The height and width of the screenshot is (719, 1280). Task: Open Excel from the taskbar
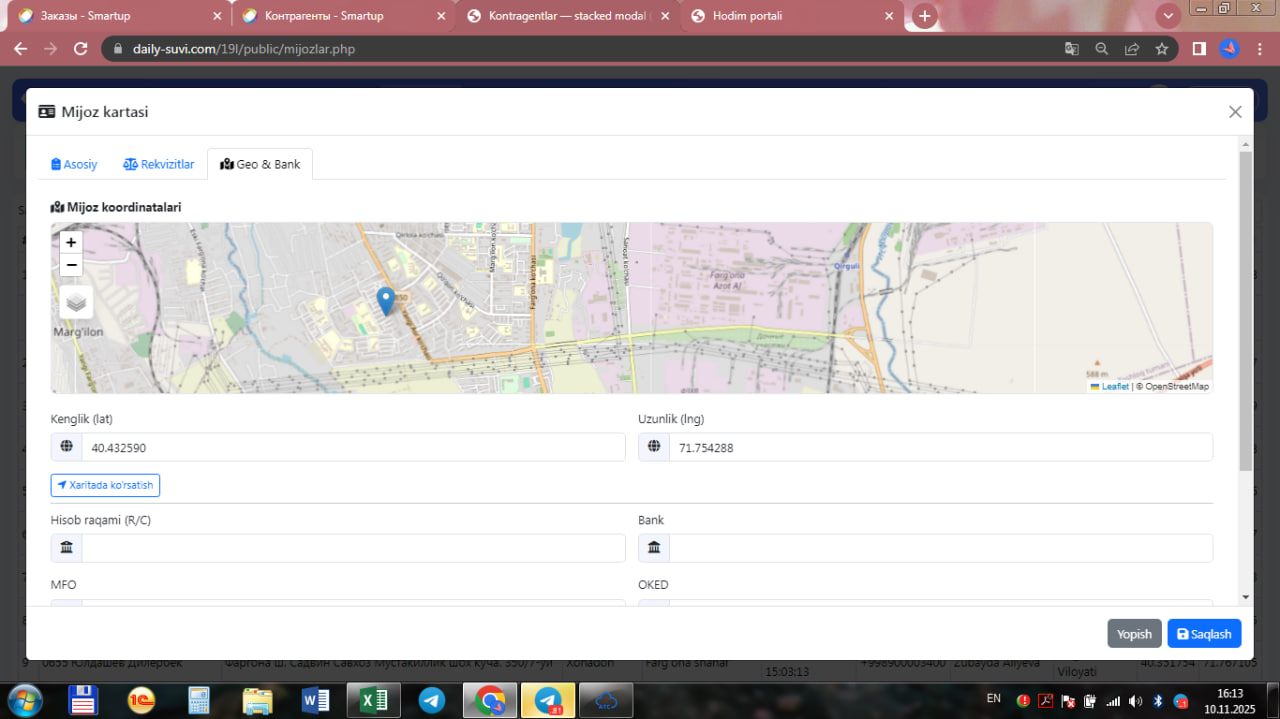pyautogui.click(x=373, y=700)
